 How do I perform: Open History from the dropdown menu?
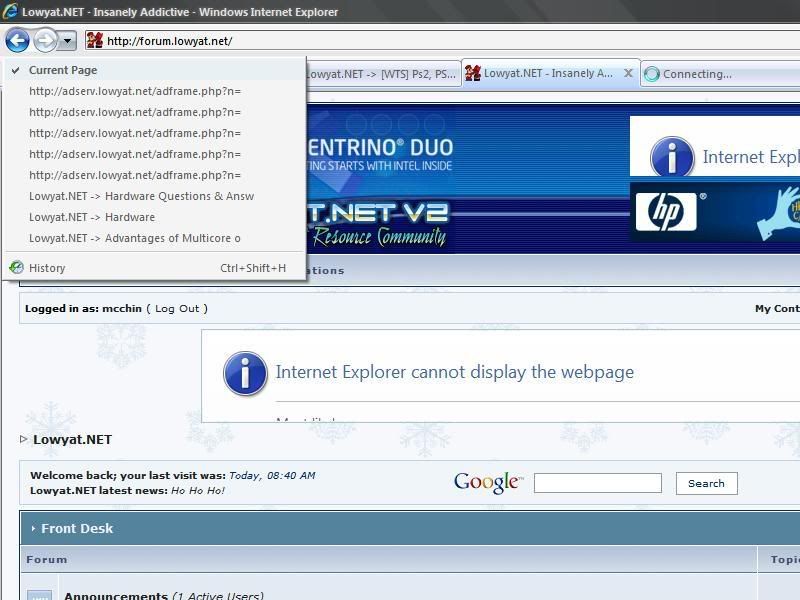click(x=47, y=268)
